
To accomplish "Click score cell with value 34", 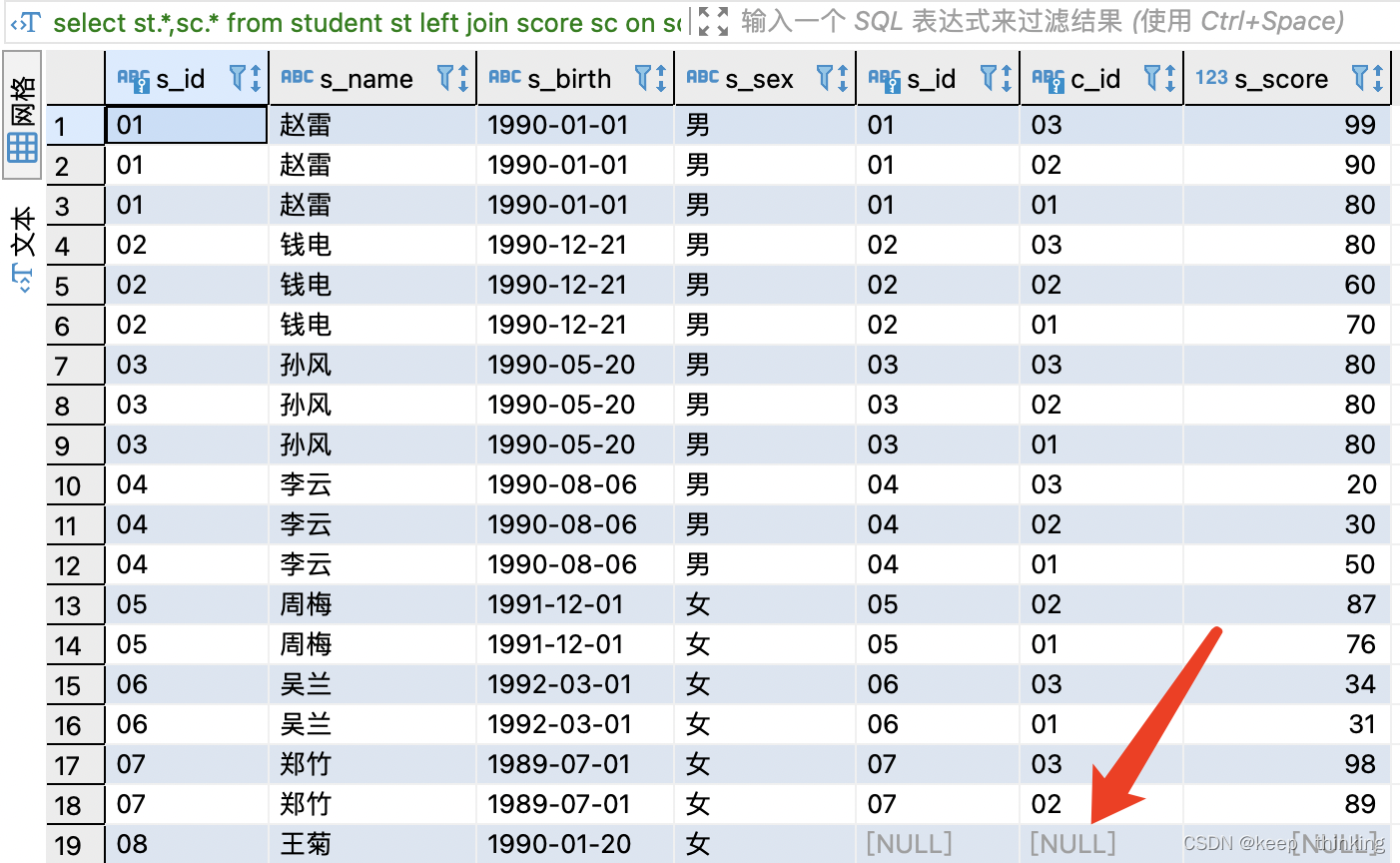I will [x=1287, y=684].
